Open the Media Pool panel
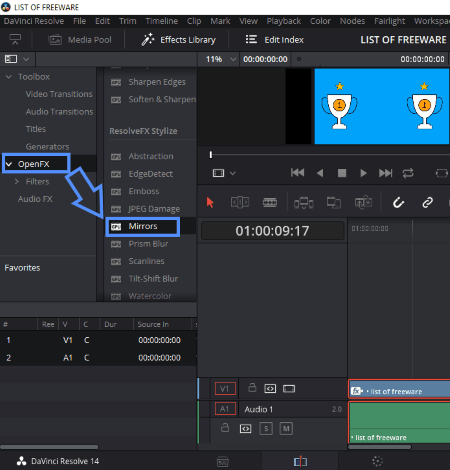Image resolution: width=450 pixels, height=470 pixels. pyautogui.click(x=80, y=40)
